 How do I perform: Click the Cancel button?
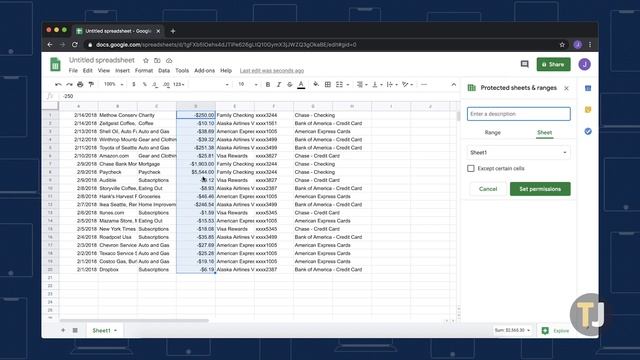pos(488,189)
